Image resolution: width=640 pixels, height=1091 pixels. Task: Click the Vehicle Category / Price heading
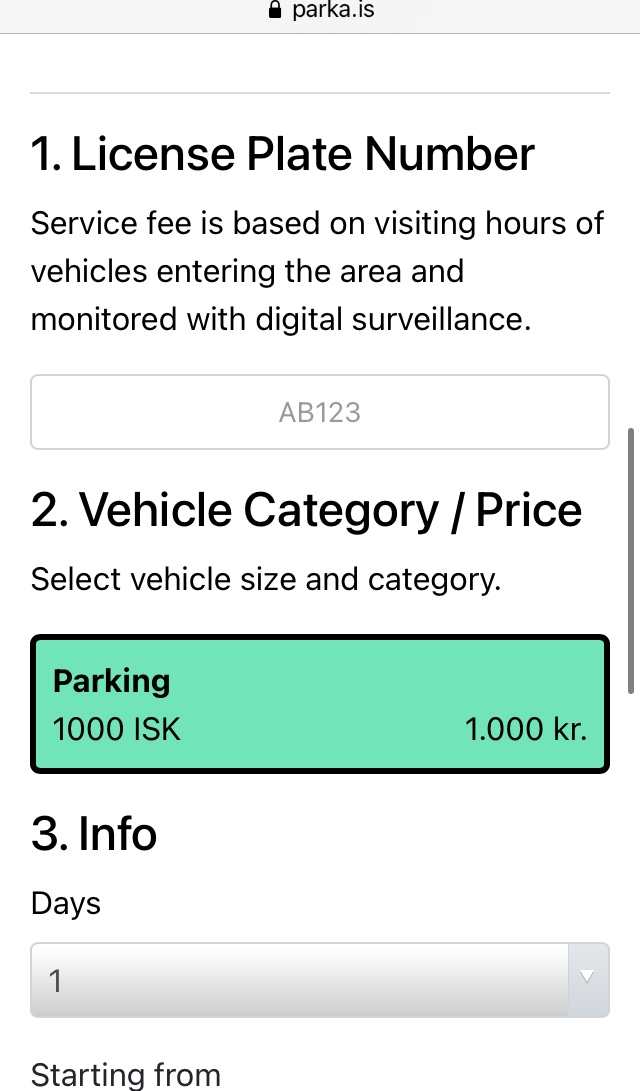click(306, 510)
